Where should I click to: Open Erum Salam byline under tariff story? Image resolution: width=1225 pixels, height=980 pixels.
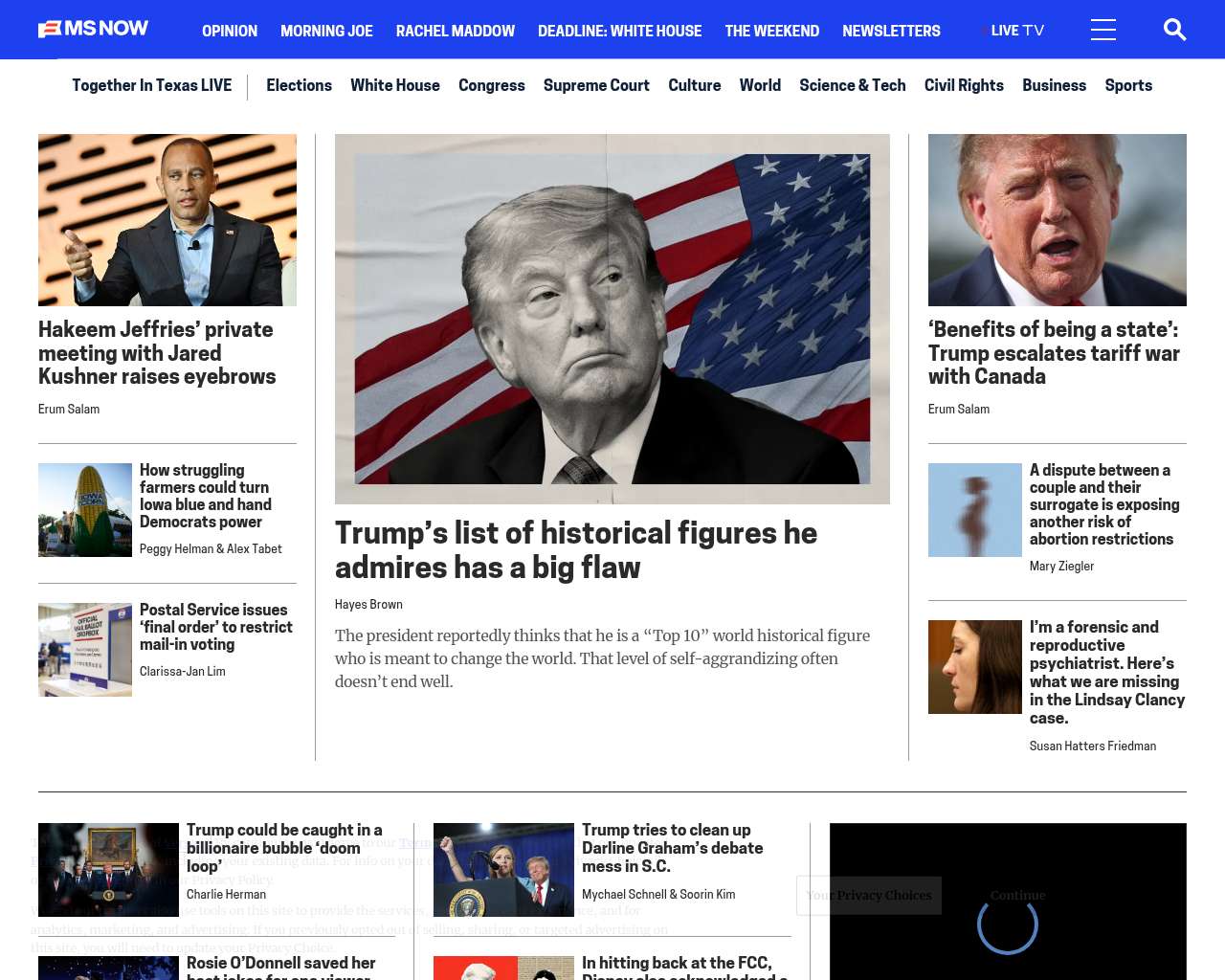(959, 409)
